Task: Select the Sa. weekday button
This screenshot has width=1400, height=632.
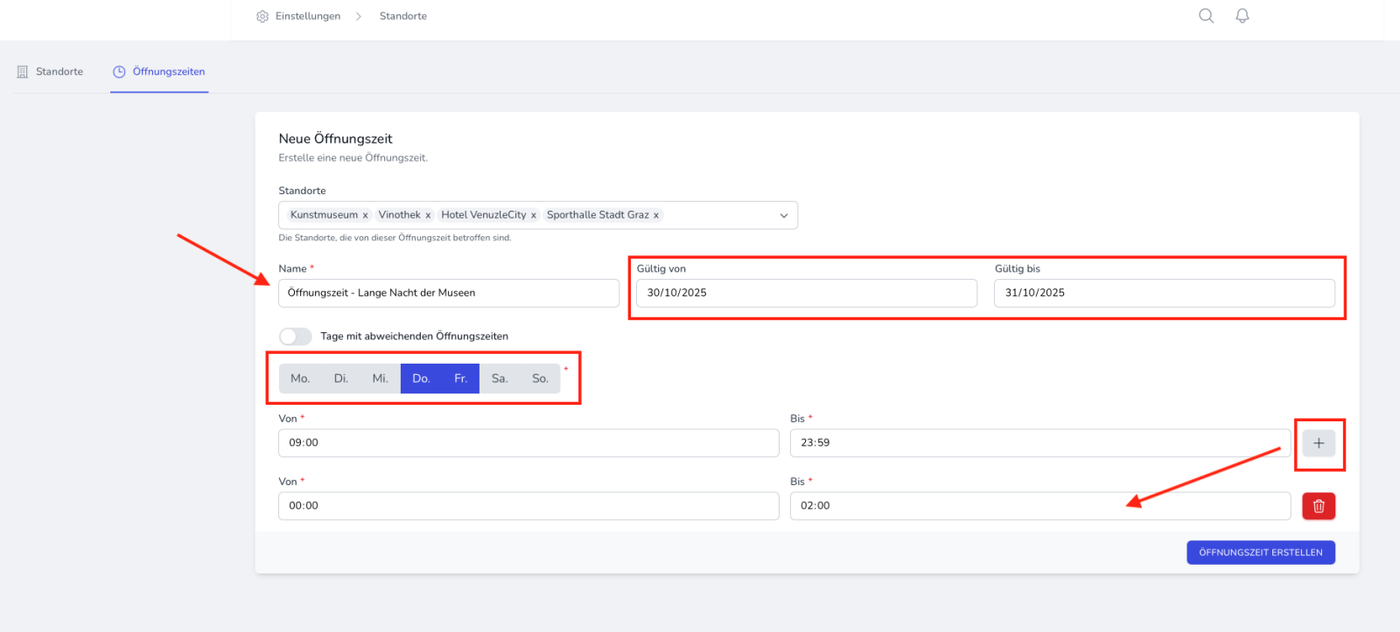Action: point(500,378)
